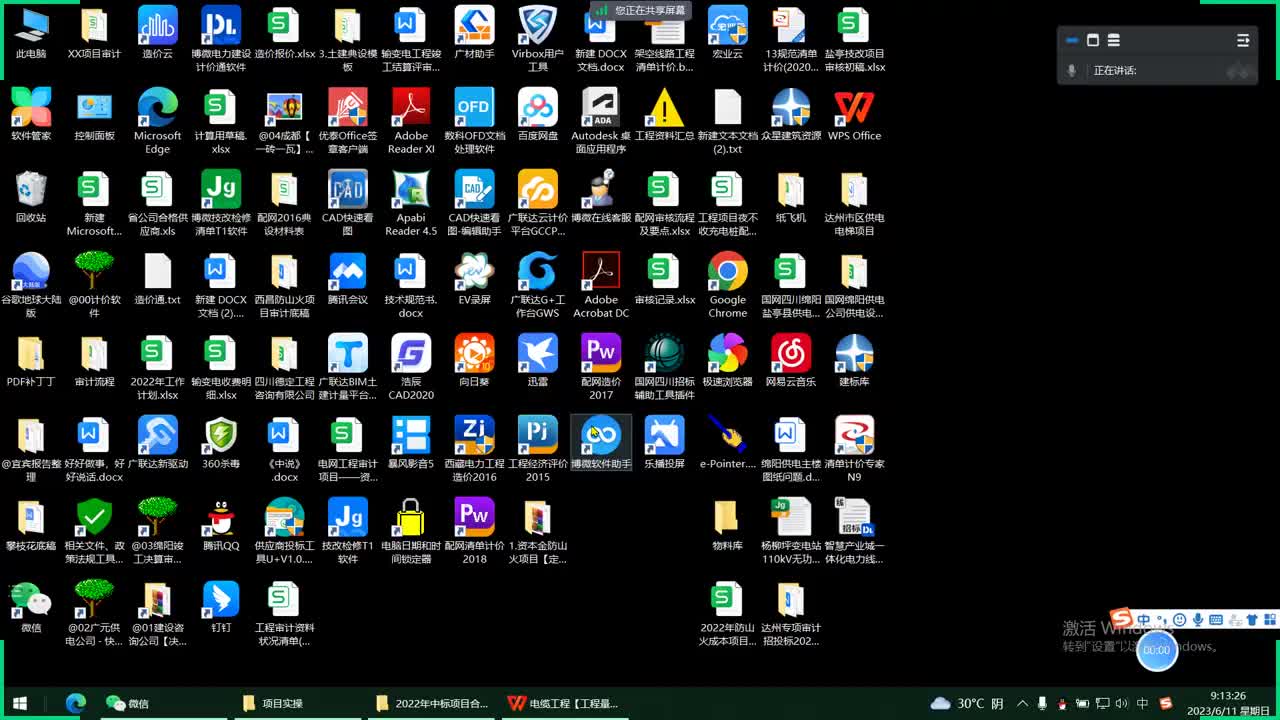Toggle the 中 input mode in system tray
The width and height of the screenshot is (1280, 720).
1143,703
